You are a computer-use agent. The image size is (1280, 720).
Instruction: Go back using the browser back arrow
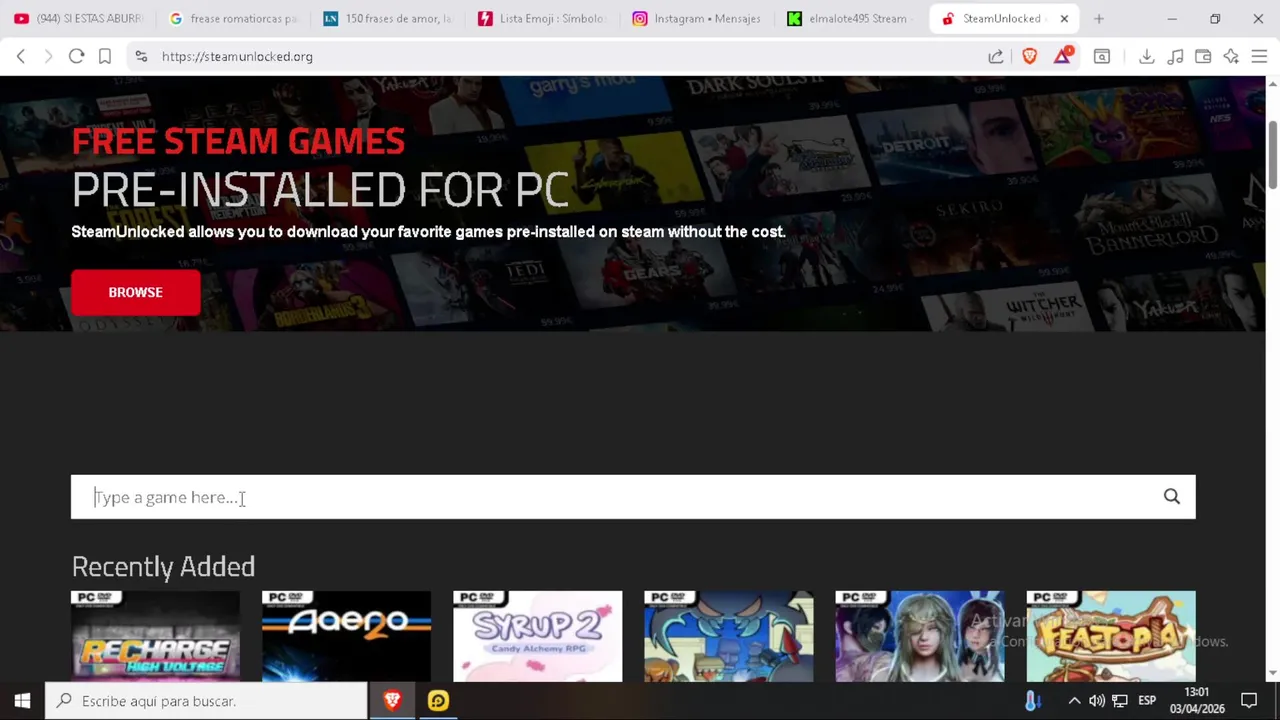click(21, 57)
